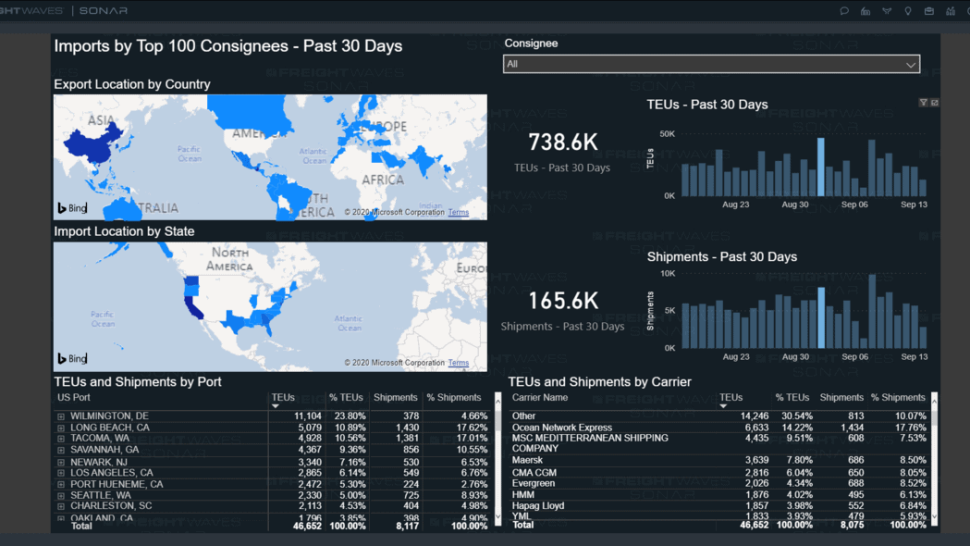Screen dimensions: 970x546
Task: Open the briefcase icon in top bar
Action: (x=929, y=11)
